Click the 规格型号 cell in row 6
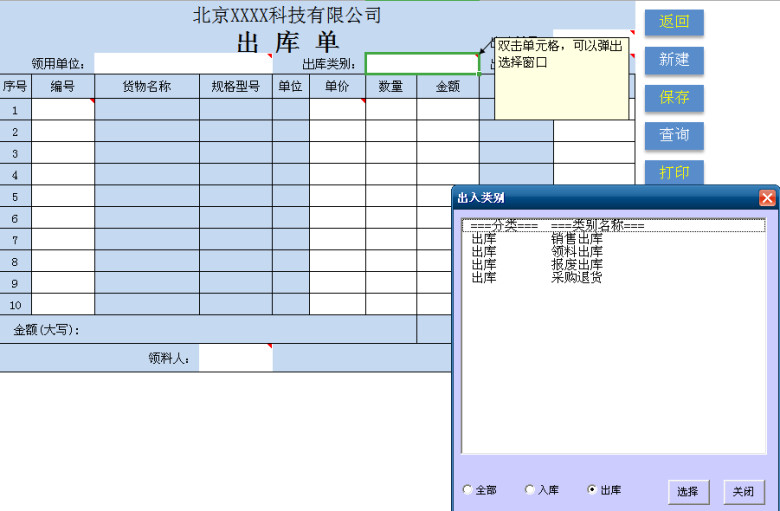The width and height of the screenshot is (780, 511). tap(236, 218)
